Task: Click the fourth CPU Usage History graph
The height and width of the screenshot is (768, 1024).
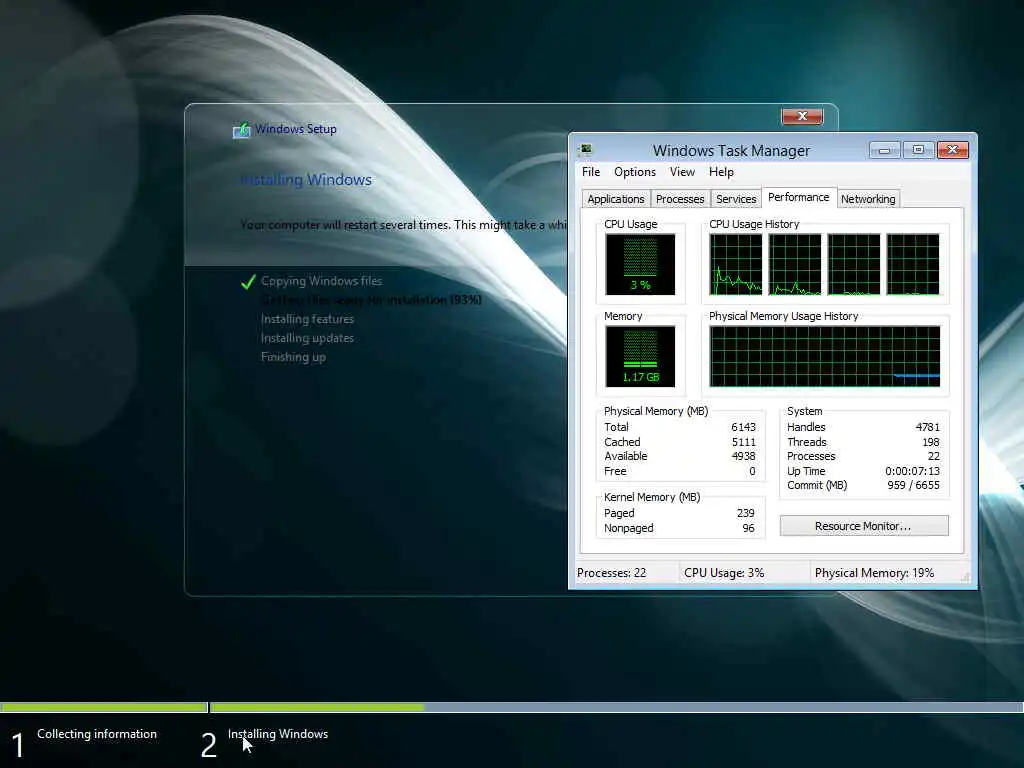Action: [x=913, y=264]
